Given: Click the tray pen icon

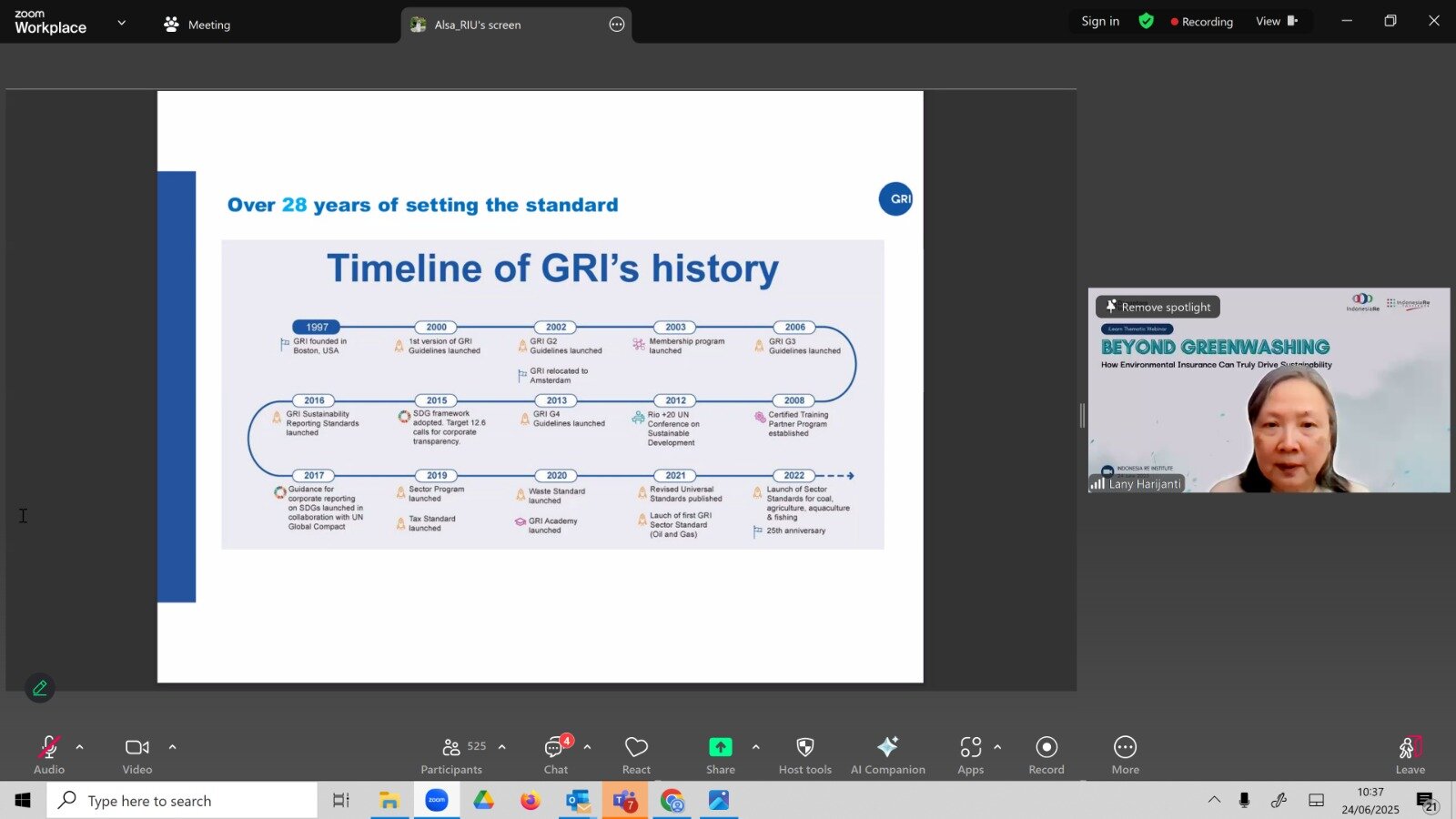Looking at the screenshot, I should pyautogui.click(x=1279, y=800).
